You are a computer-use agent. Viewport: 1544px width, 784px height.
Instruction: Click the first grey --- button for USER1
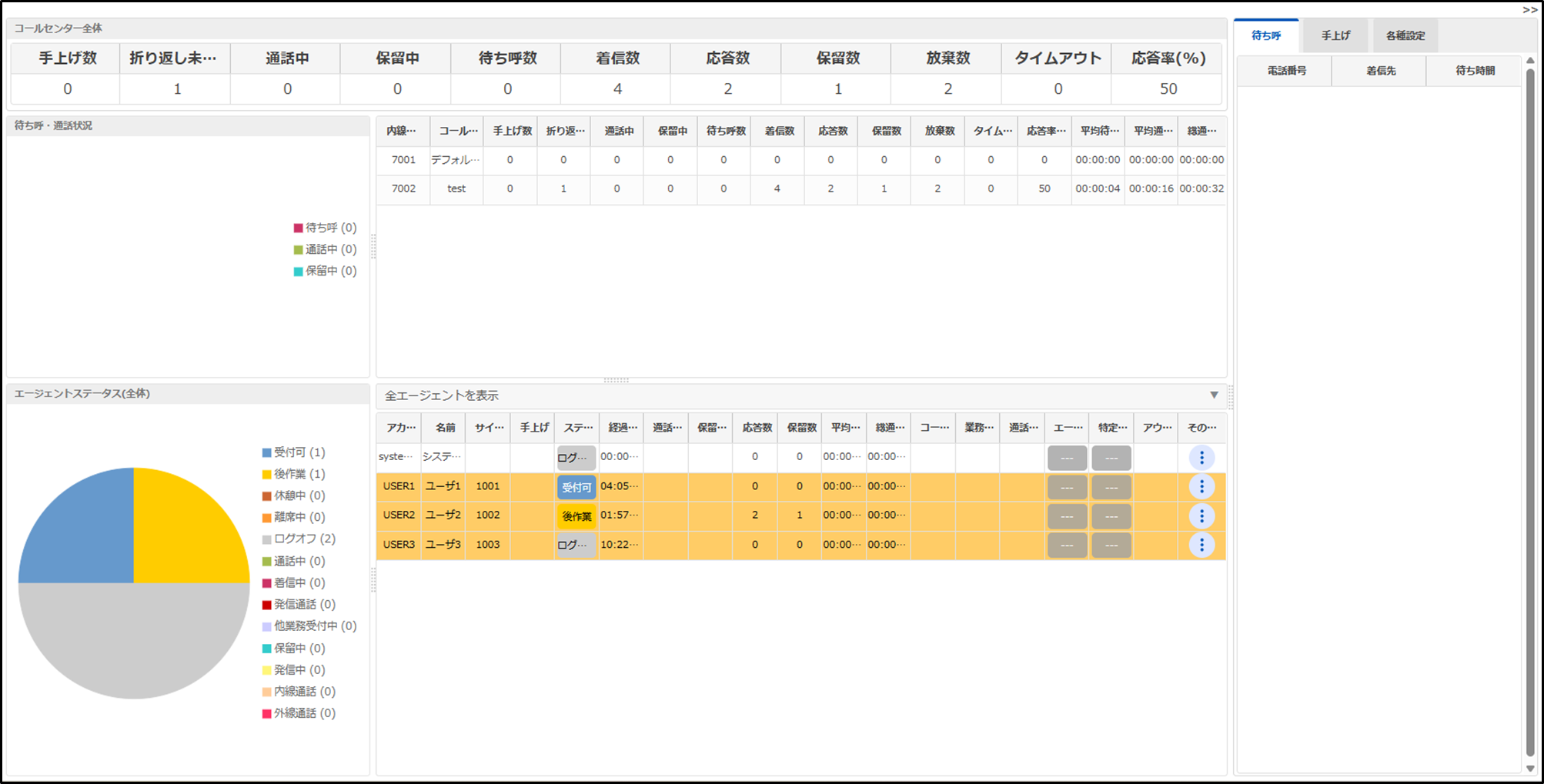coord(1067,488)
